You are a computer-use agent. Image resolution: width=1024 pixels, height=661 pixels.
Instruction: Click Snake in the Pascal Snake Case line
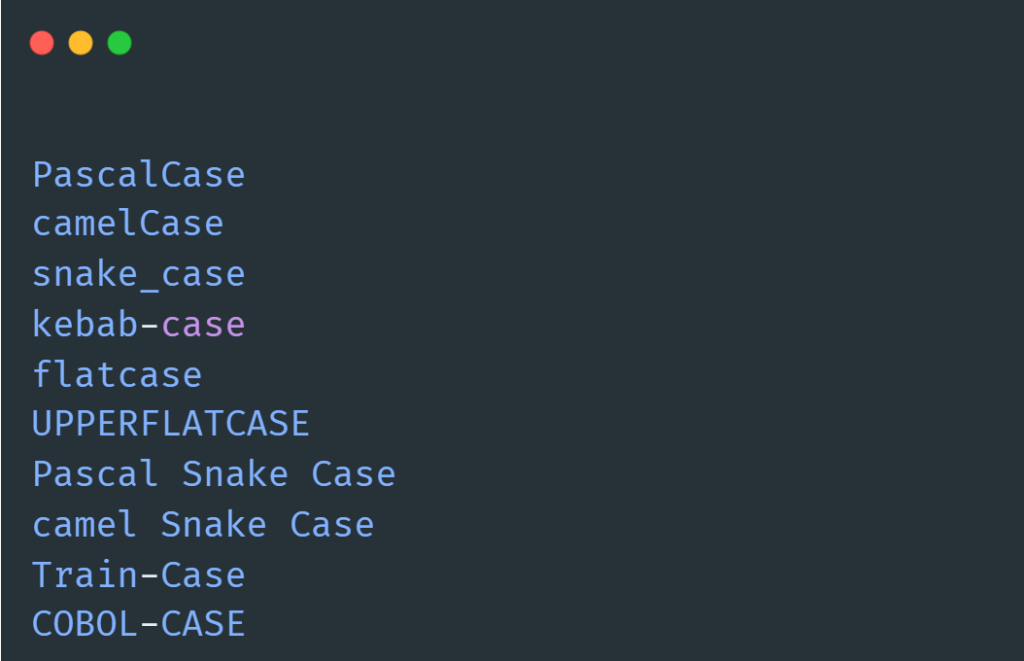(235, 474)
